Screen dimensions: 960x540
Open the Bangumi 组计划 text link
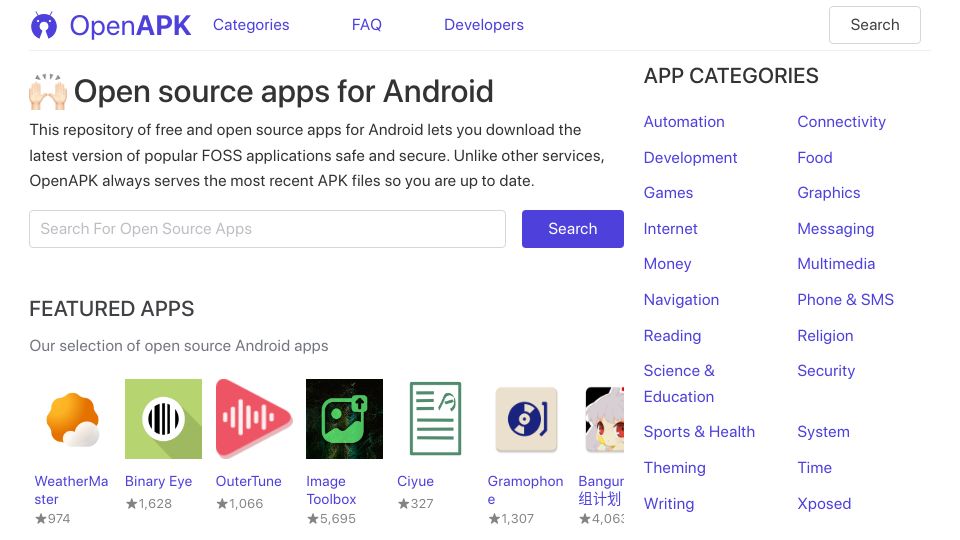pos(601,490)
